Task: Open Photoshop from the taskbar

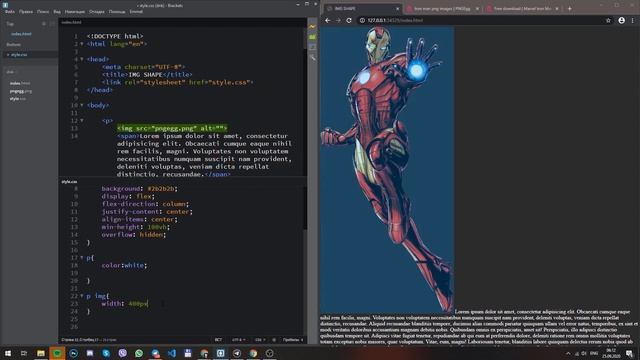Action: (x=73, y=353)
